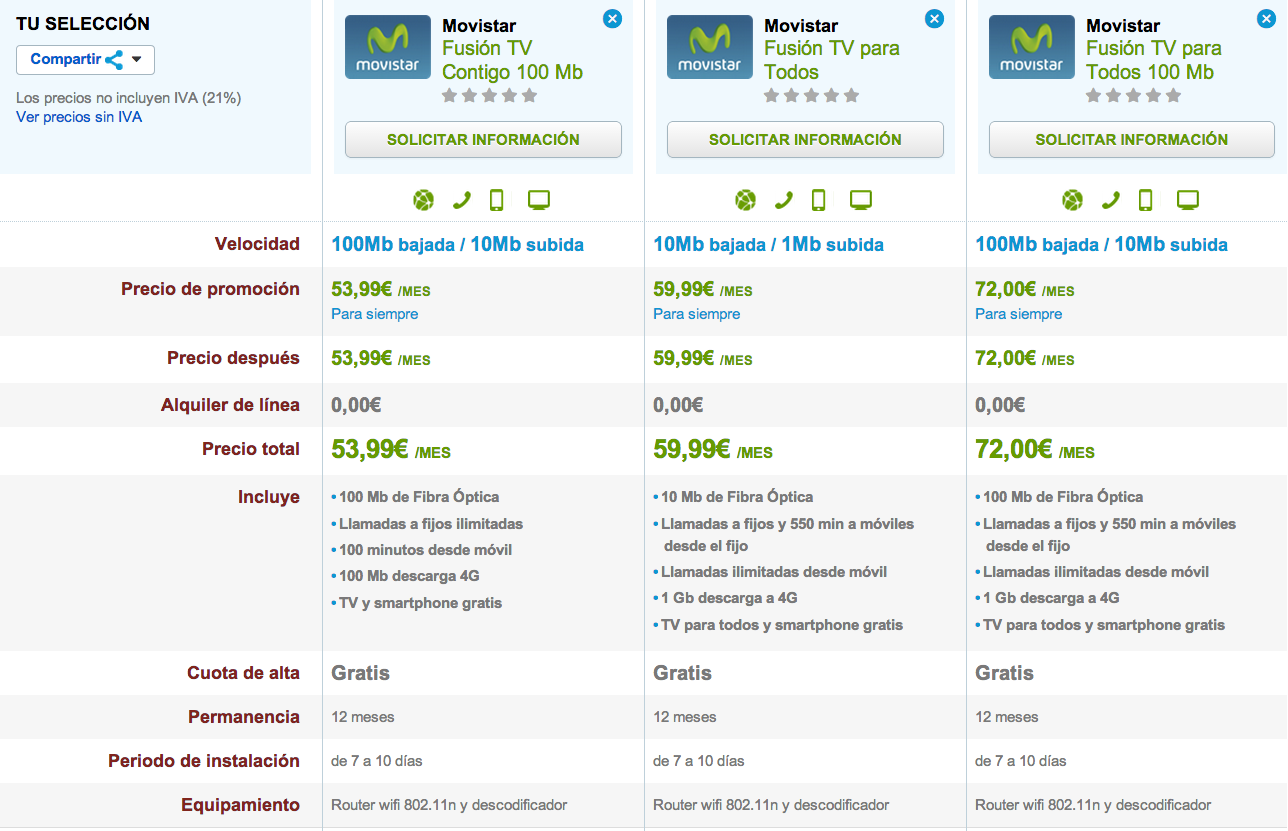Remove Fusión TV para Todos (10Mb) from selection

click(934, 18)
